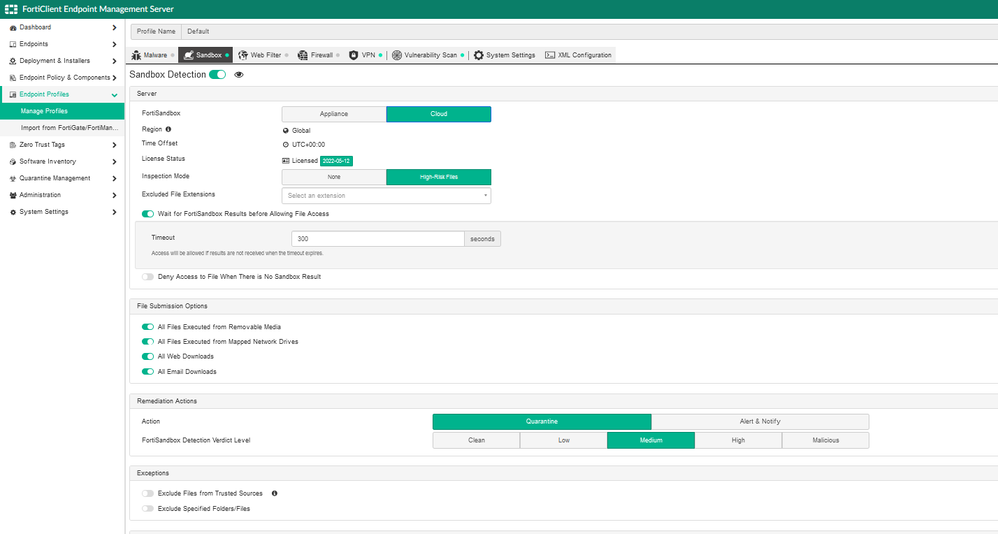Click the Administration users icon
Viewport: 998px width, 534px height.
(13, 195)
